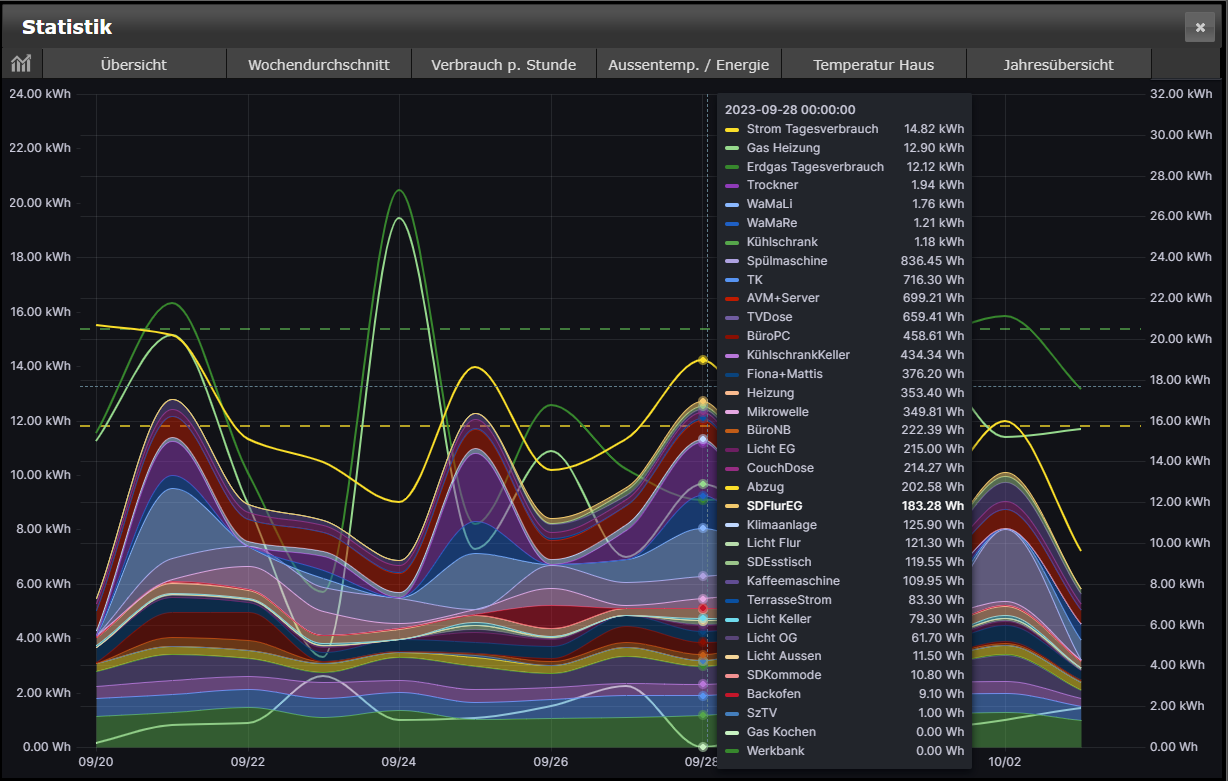Pick the Erdgas Tagesverbrauch tooltip entry
This screenshot has height=781, width=1228.
point(815,167)
